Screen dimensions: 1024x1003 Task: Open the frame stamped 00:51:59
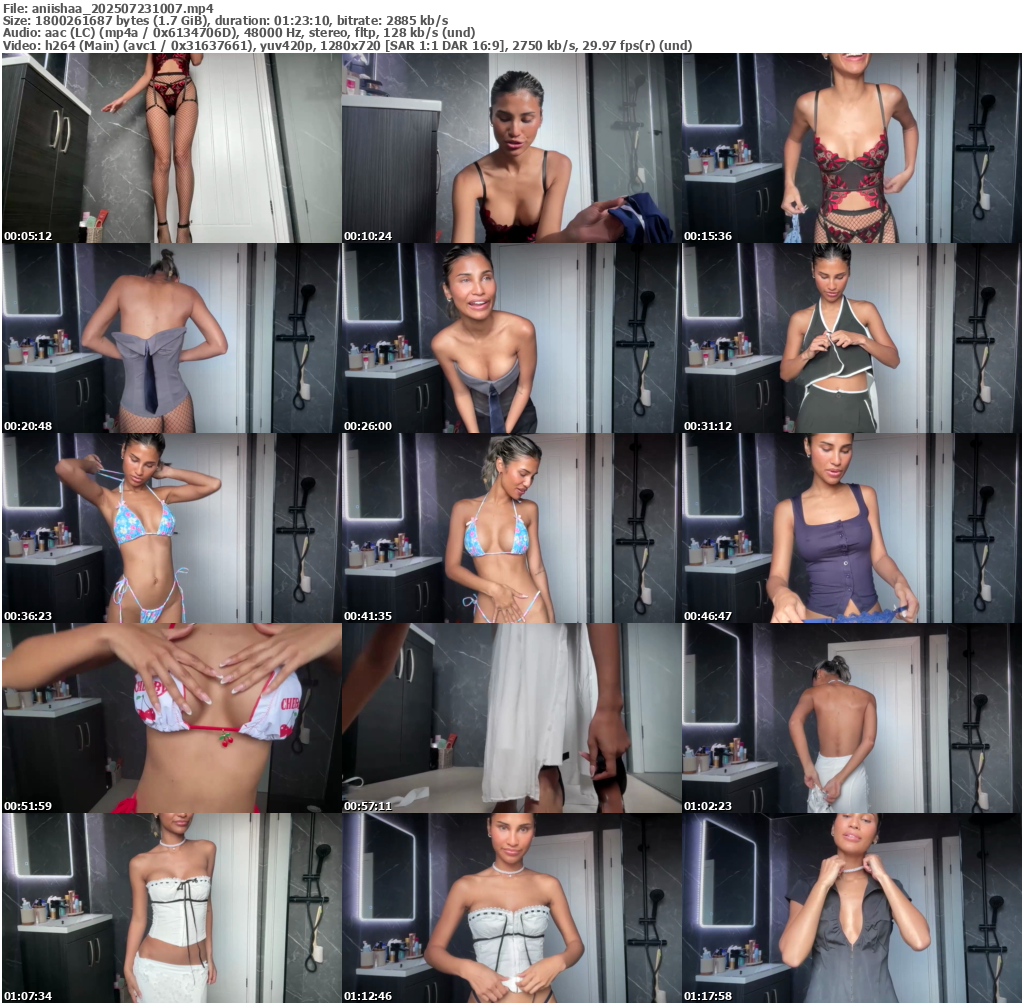(171, 718)
